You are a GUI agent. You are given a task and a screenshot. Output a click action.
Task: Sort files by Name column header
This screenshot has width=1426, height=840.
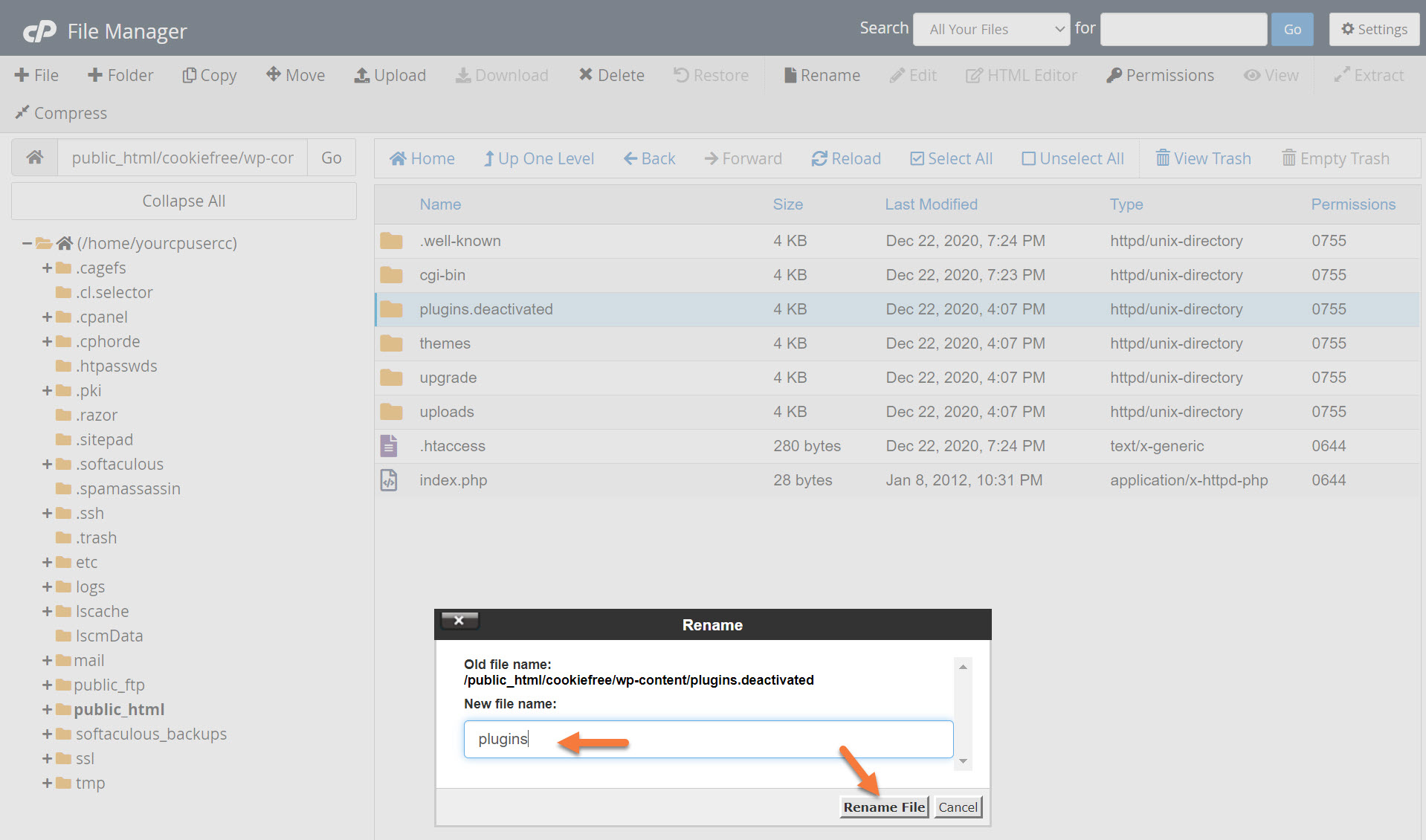(x=440, y=204)
